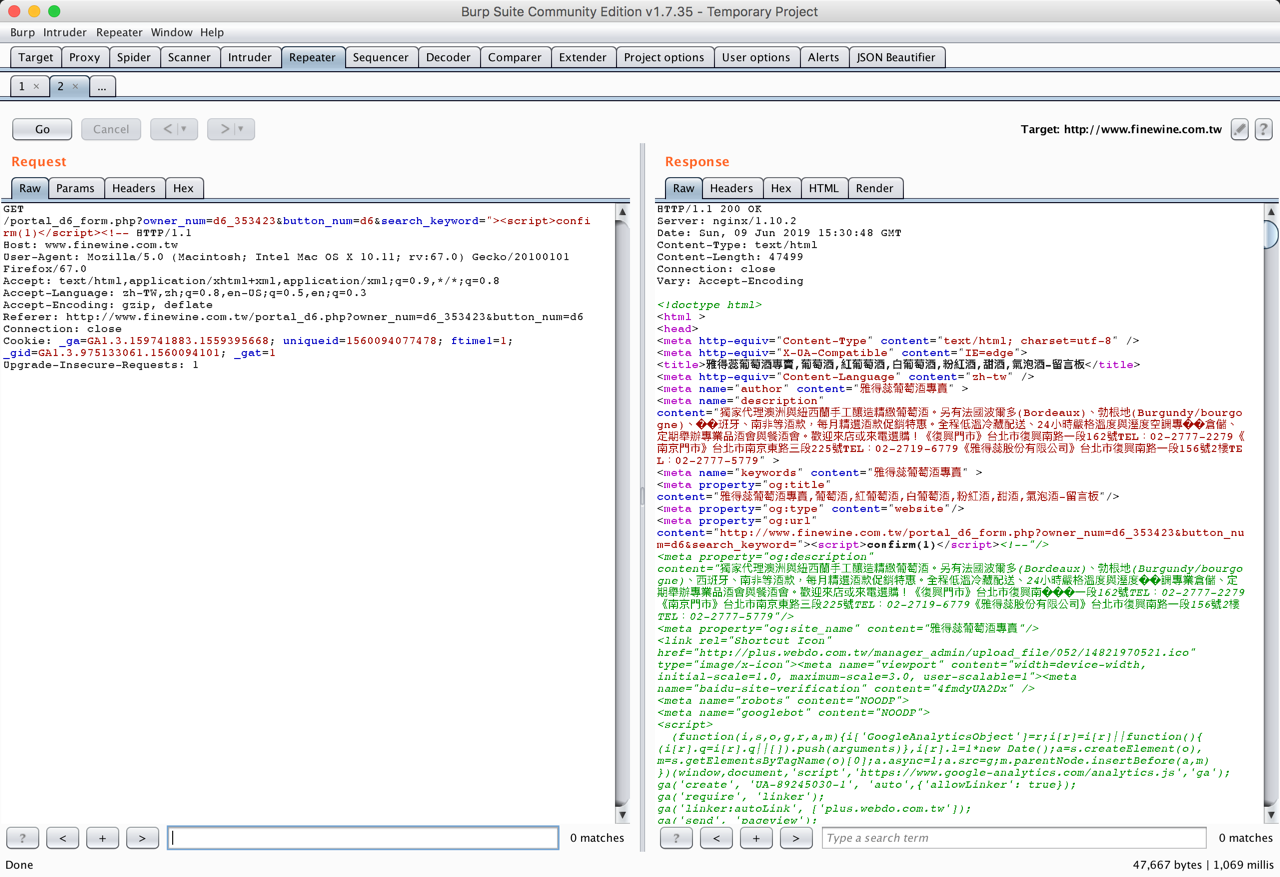This screenshot has height=877, width=1280.
Task: Select the Repeater tool tab
Action: [312, 57]
